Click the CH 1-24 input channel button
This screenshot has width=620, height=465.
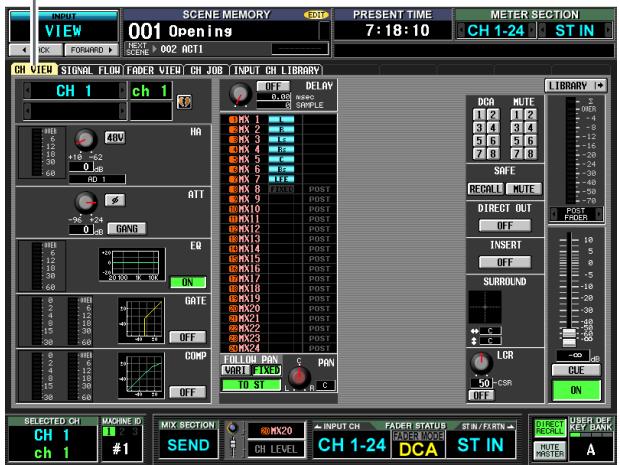tap(352, 444)
